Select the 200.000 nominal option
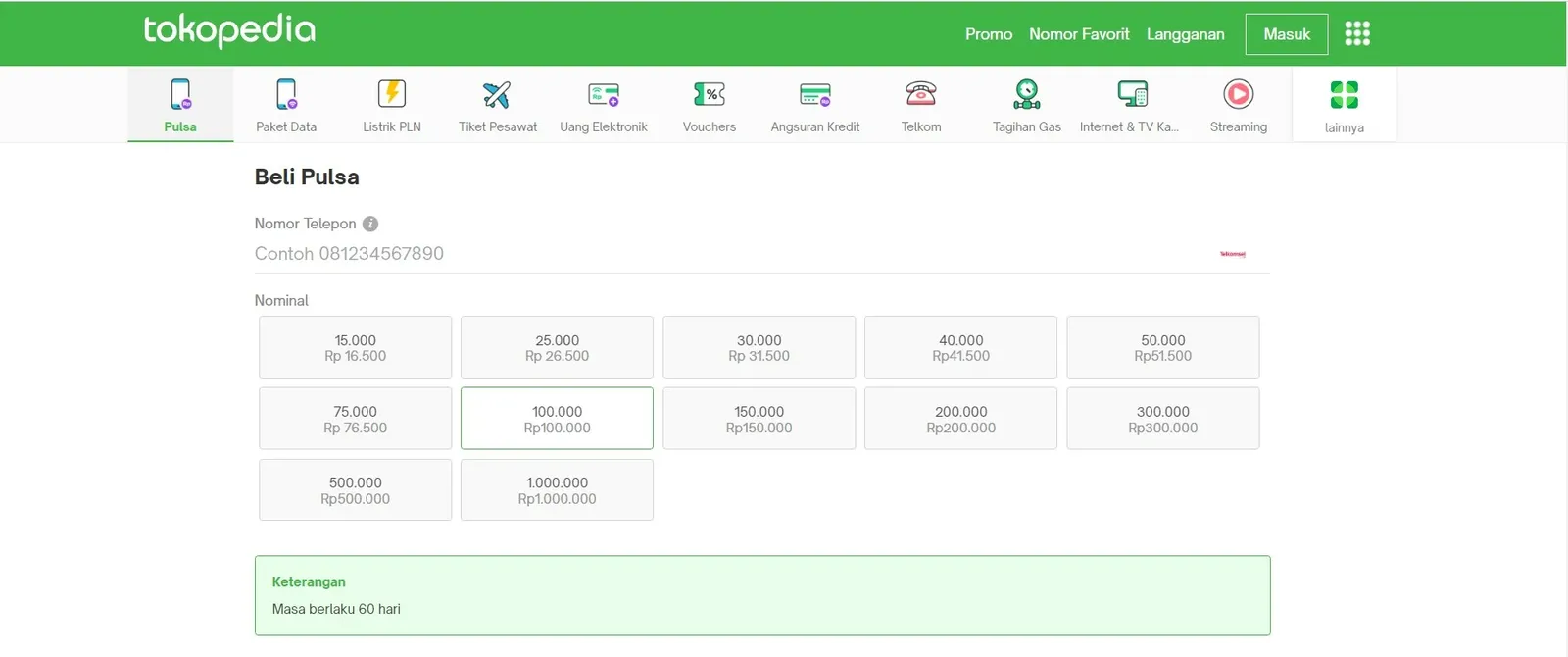 tap(961, 419)
